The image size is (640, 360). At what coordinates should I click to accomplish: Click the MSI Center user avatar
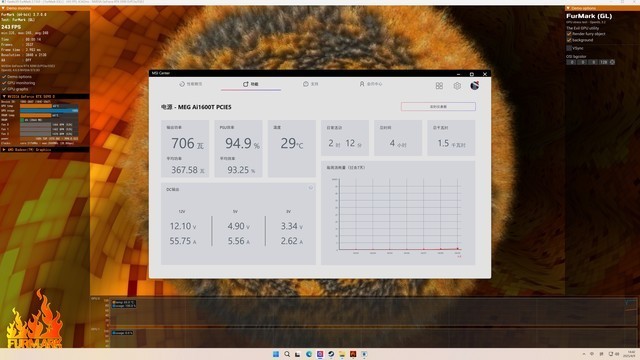(474, 85)
